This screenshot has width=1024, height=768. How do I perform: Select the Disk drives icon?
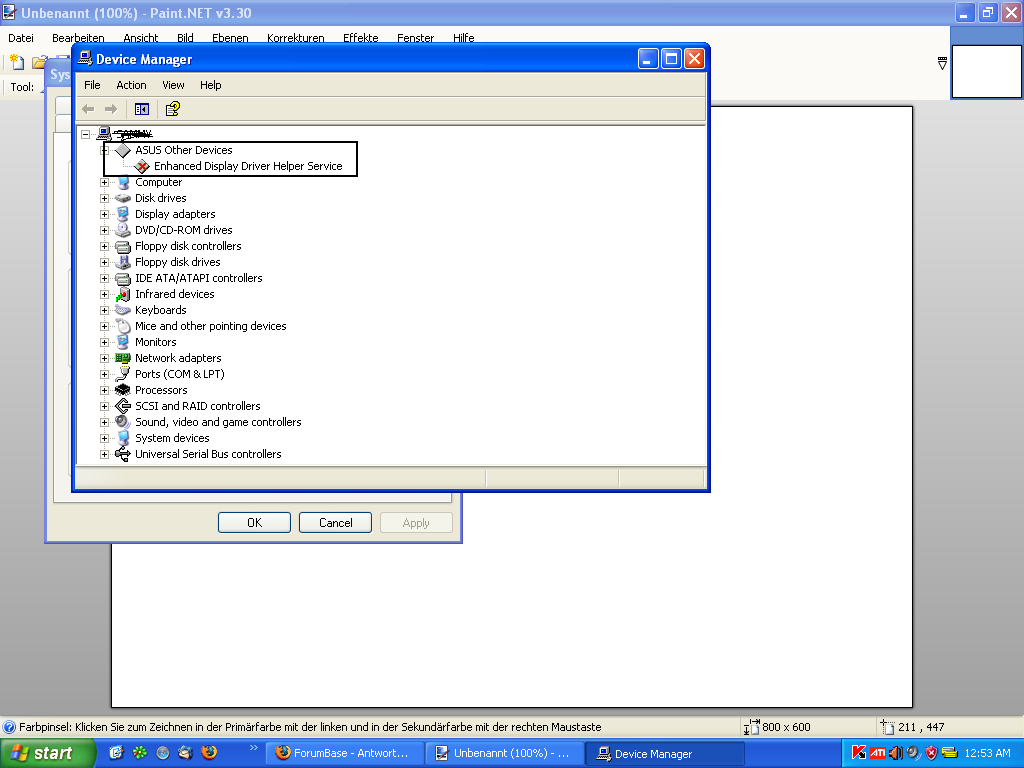tap(123, 198)
